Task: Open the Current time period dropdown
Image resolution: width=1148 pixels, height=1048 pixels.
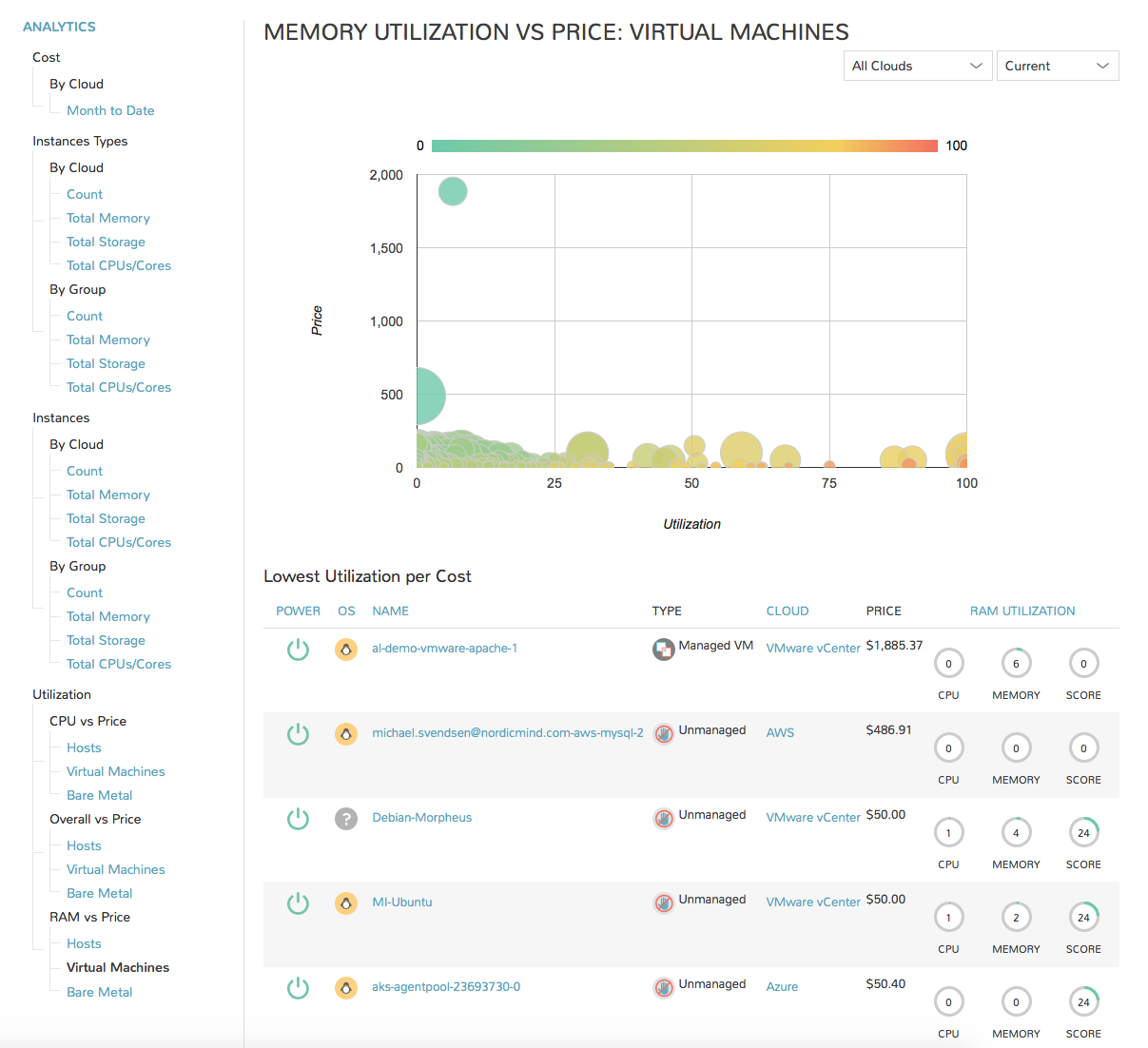Action: [1058, 66]
